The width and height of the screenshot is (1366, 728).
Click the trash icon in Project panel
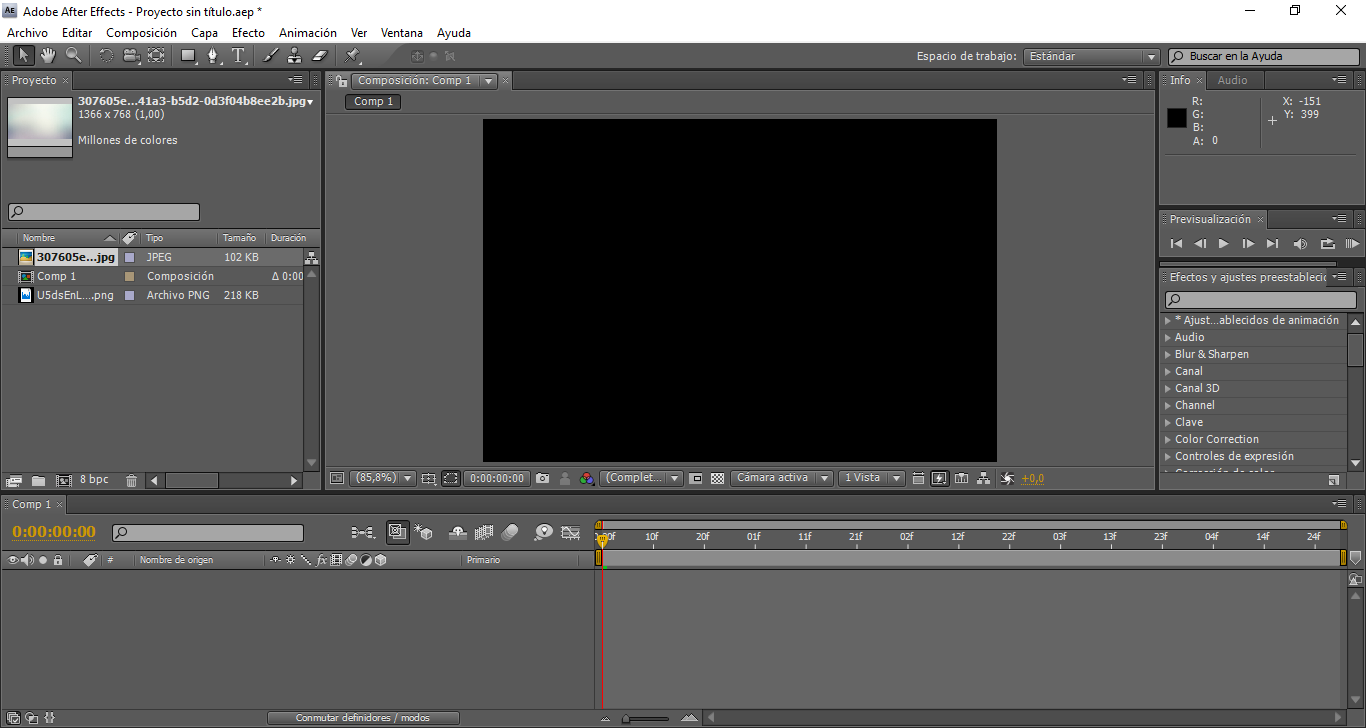coord(131,481)
